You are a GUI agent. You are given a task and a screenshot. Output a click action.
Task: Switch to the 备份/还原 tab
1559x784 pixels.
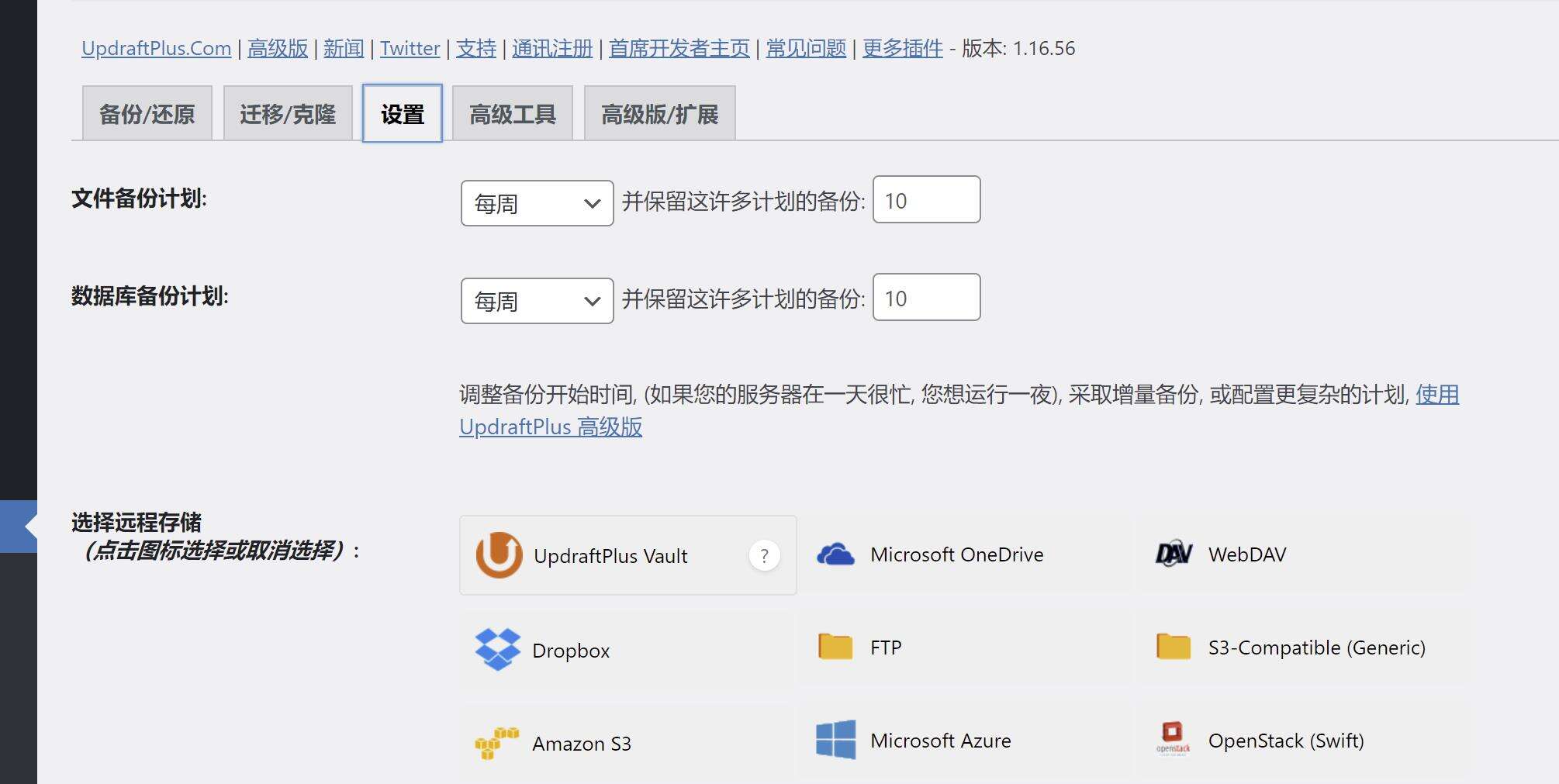coord(147,114)
